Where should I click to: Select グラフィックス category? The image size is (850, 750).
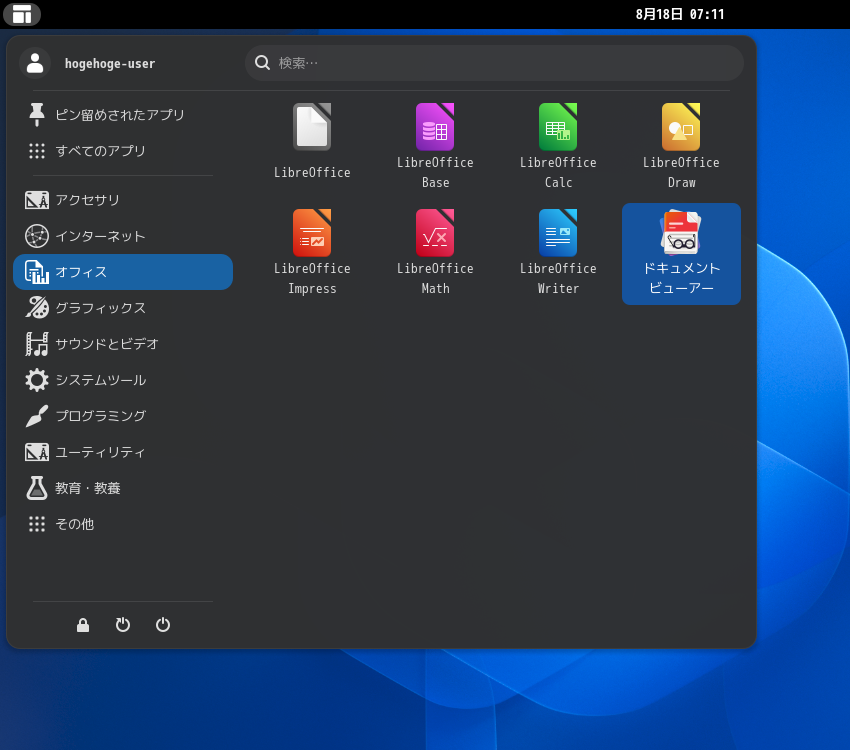[123, 308]
